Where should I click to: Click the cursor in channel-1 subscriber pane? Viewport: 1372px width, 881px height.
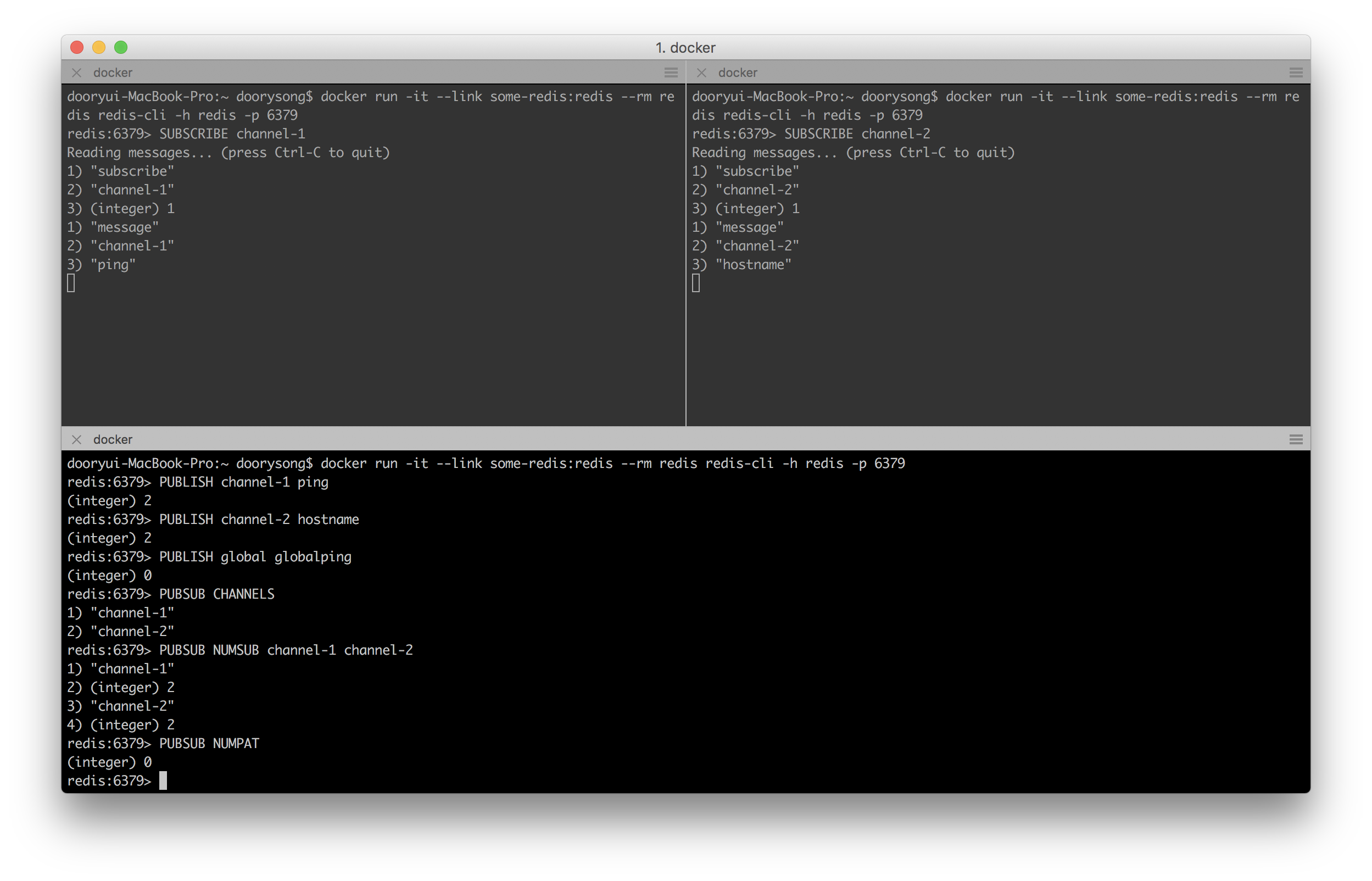point(71,283)
